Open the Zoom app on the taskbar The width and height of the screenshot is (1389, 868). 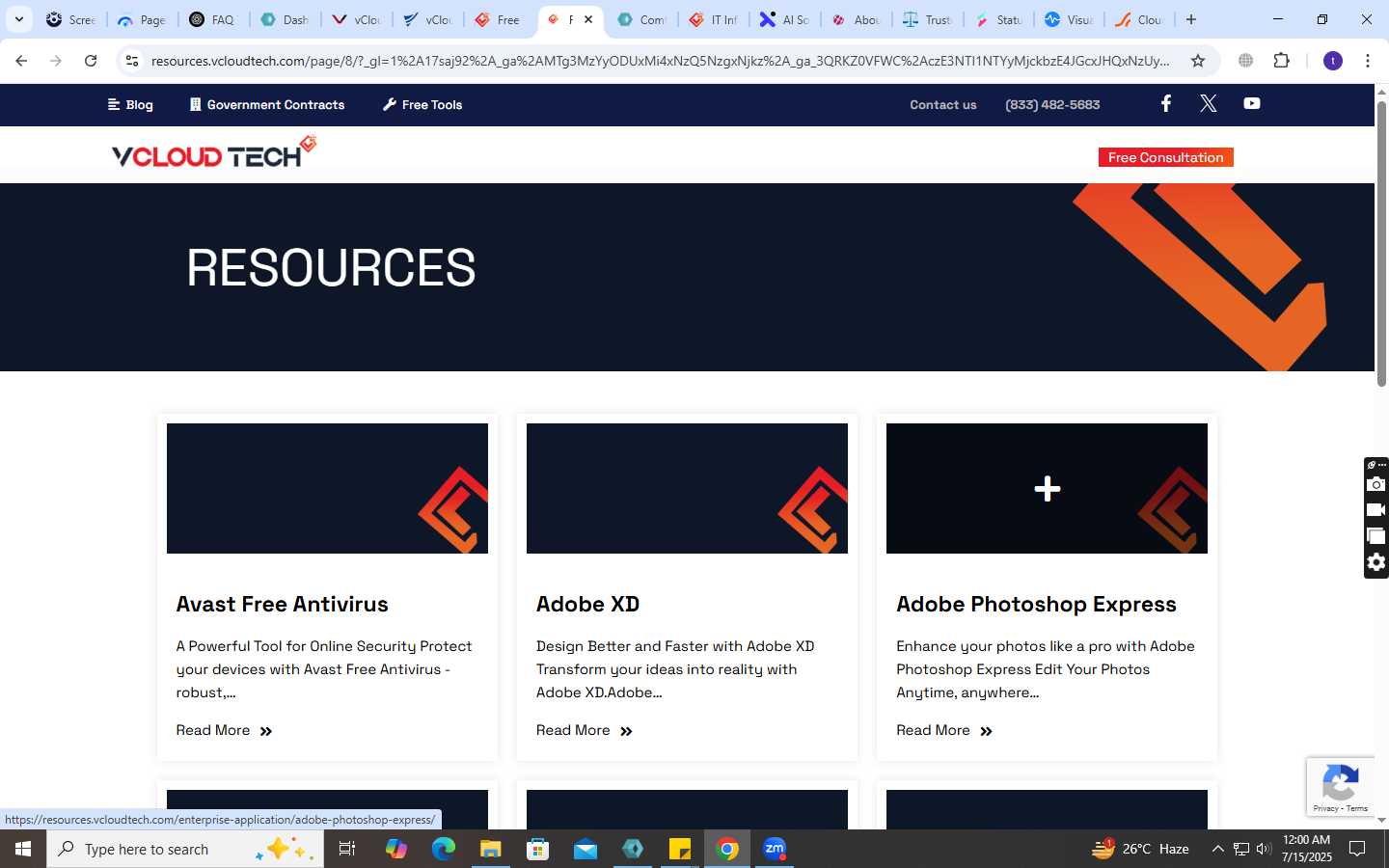[775, 849]
